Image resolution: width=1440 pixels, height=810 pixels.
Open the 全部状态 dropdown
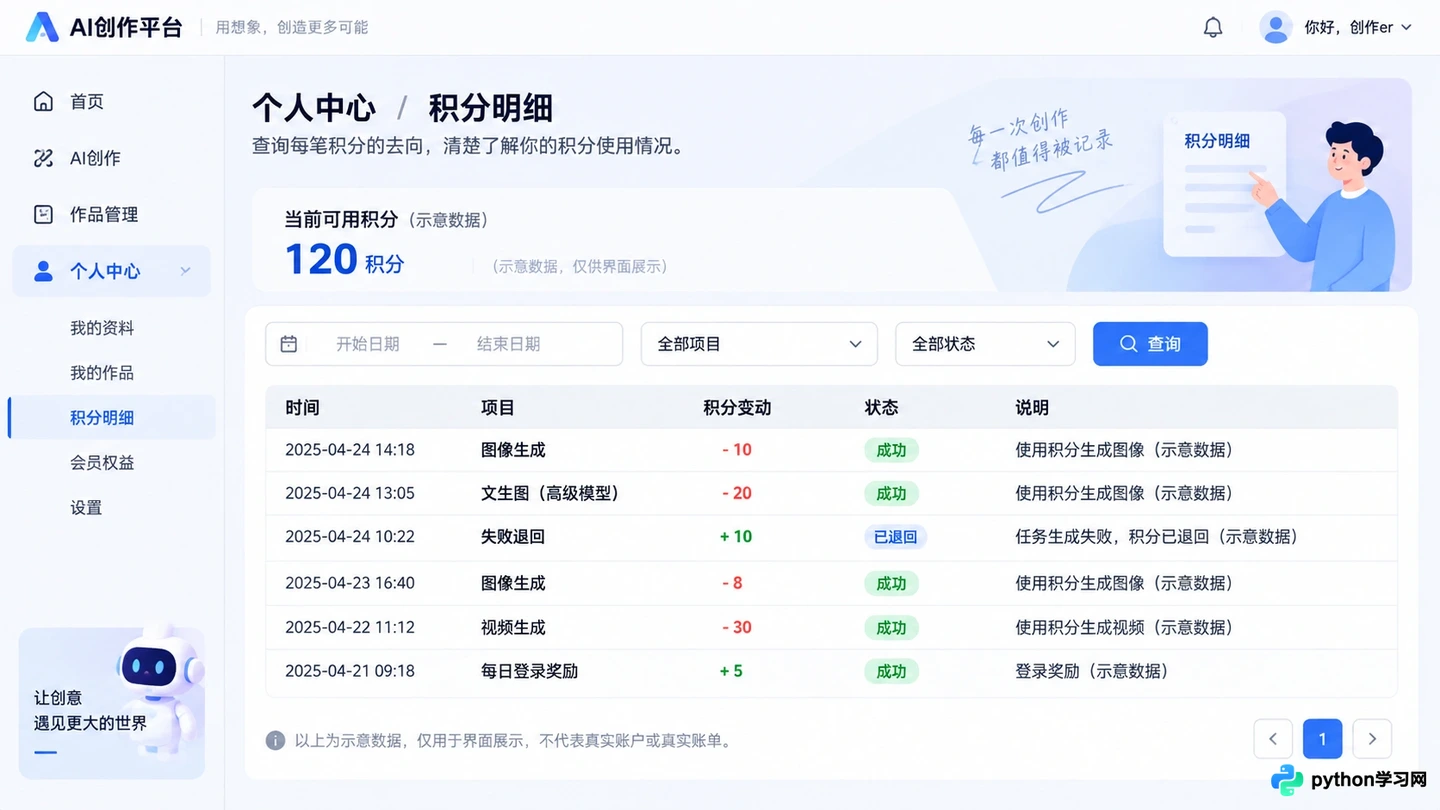[985, 344]
